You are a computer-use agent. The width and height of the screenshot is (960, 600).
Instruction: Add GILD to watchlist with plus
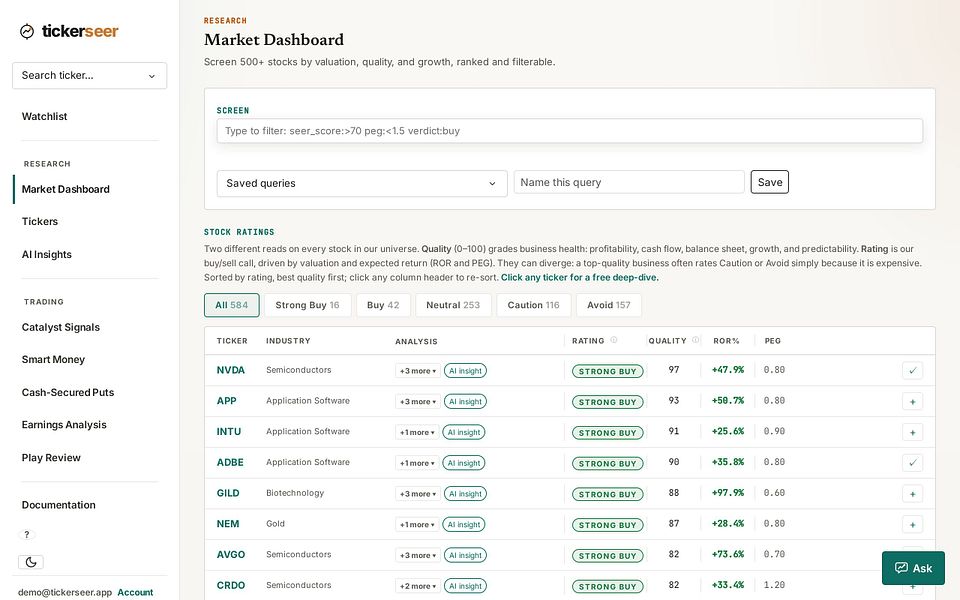click(x=912, y=494)
